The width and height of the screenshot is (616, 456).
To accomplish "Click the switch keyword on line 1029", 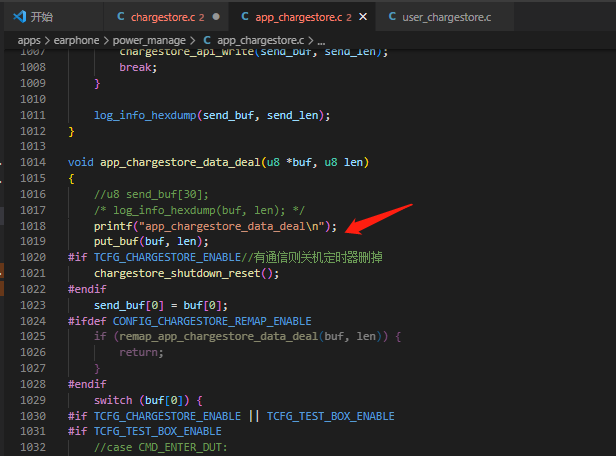I will (113, 401).
